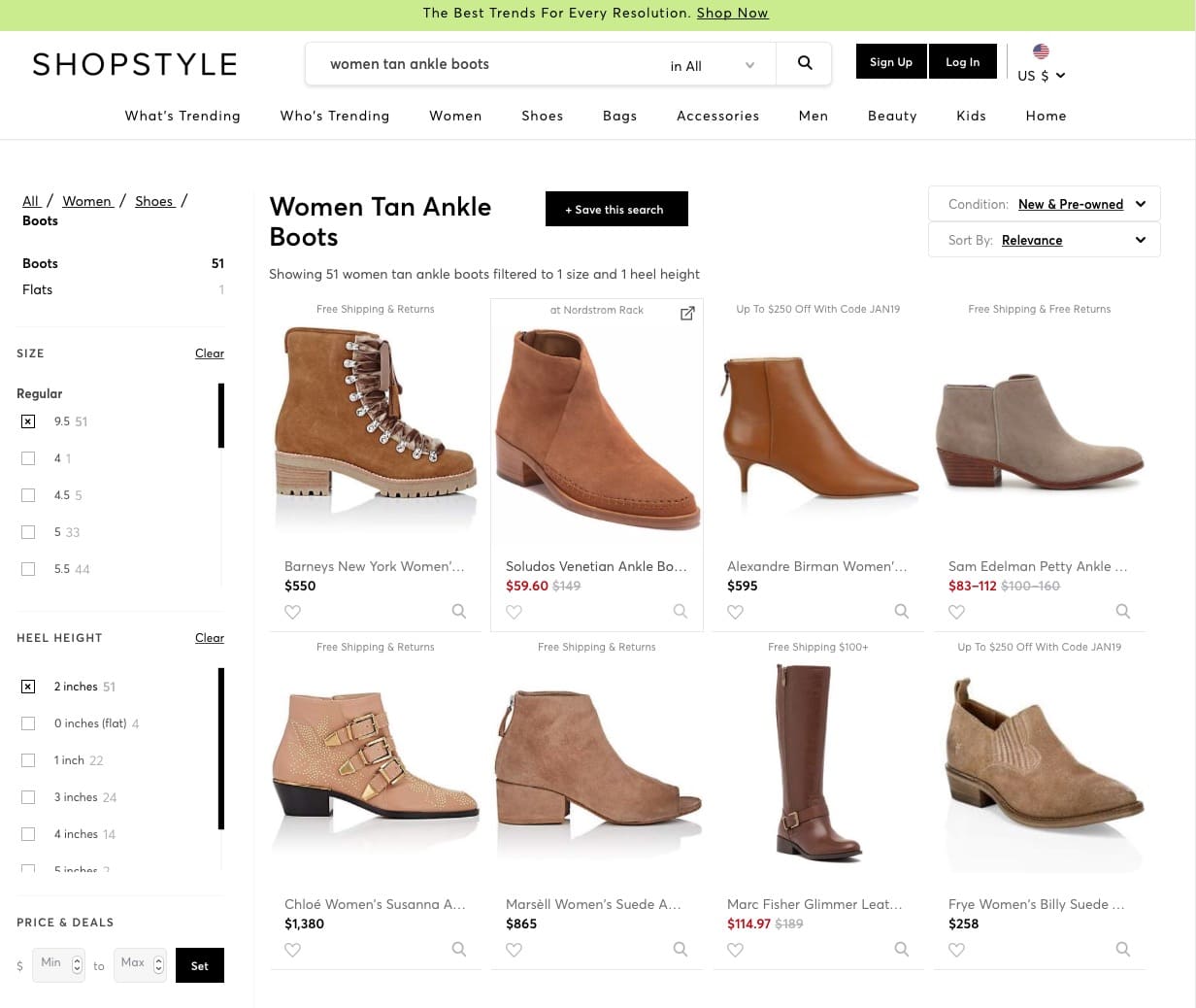
Task: Click the All breadcrumb link
Action: (x=31, y=201)
